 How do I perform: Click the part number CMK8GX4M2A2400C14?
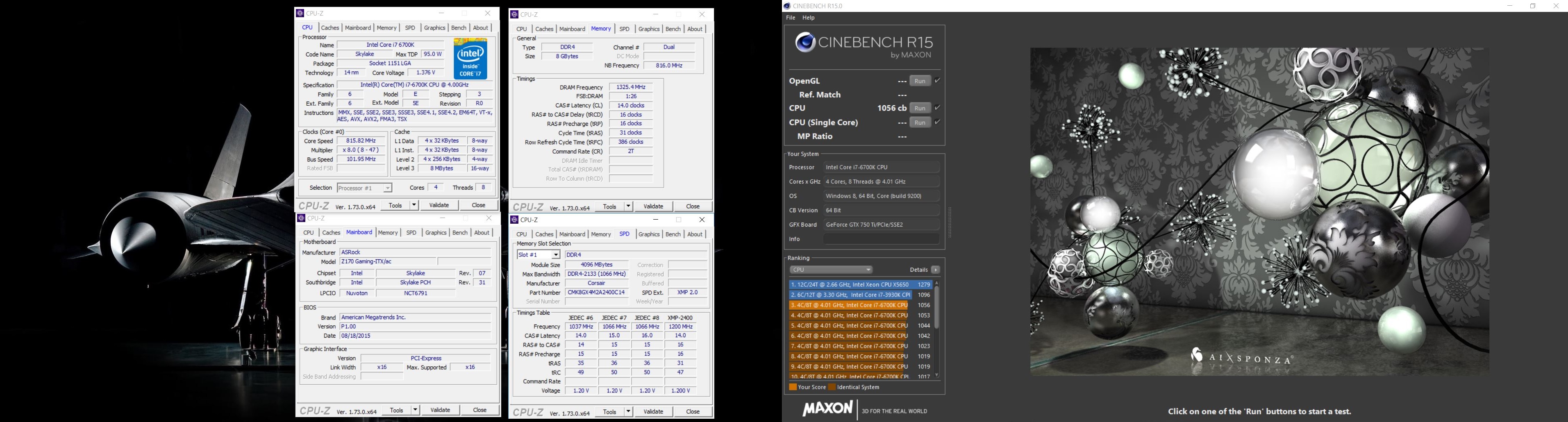pyautogui.click(x=596, y=293)
